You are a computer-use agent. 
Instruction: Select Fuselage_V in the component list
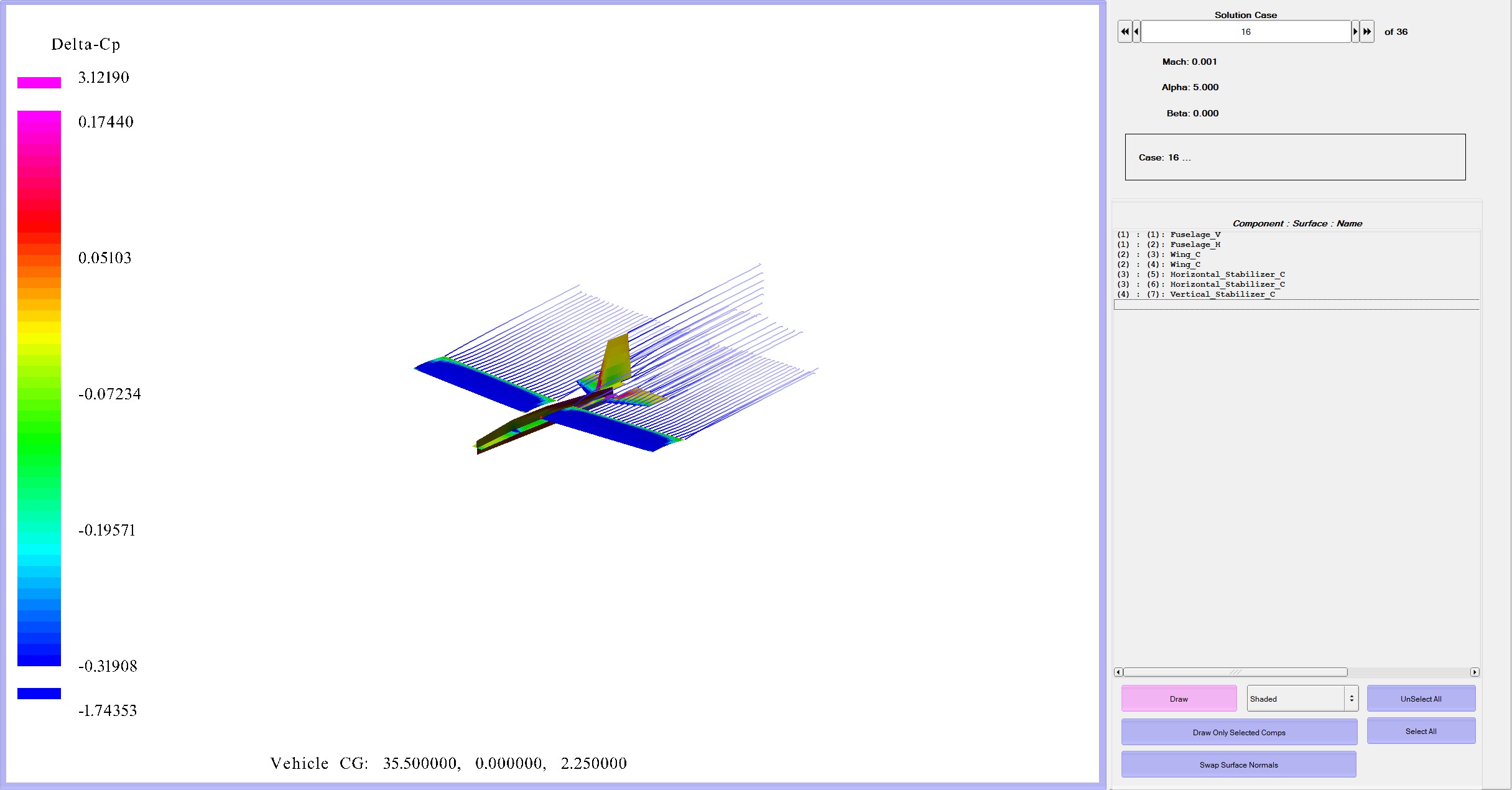click(x=1195, y=235)
